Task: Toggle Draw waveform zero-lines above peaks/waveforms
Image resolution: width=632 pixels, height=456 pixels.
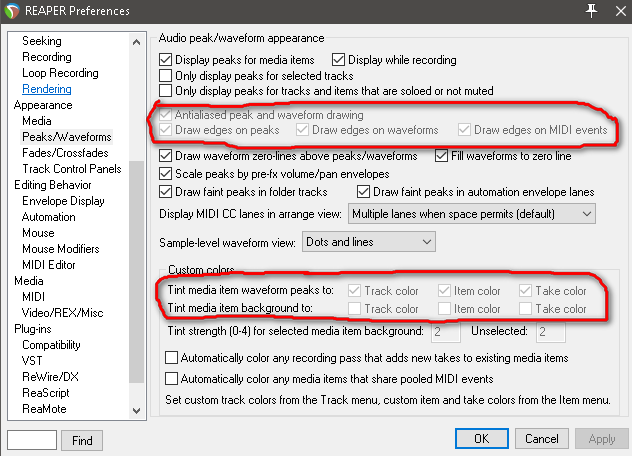Action: 166,156
